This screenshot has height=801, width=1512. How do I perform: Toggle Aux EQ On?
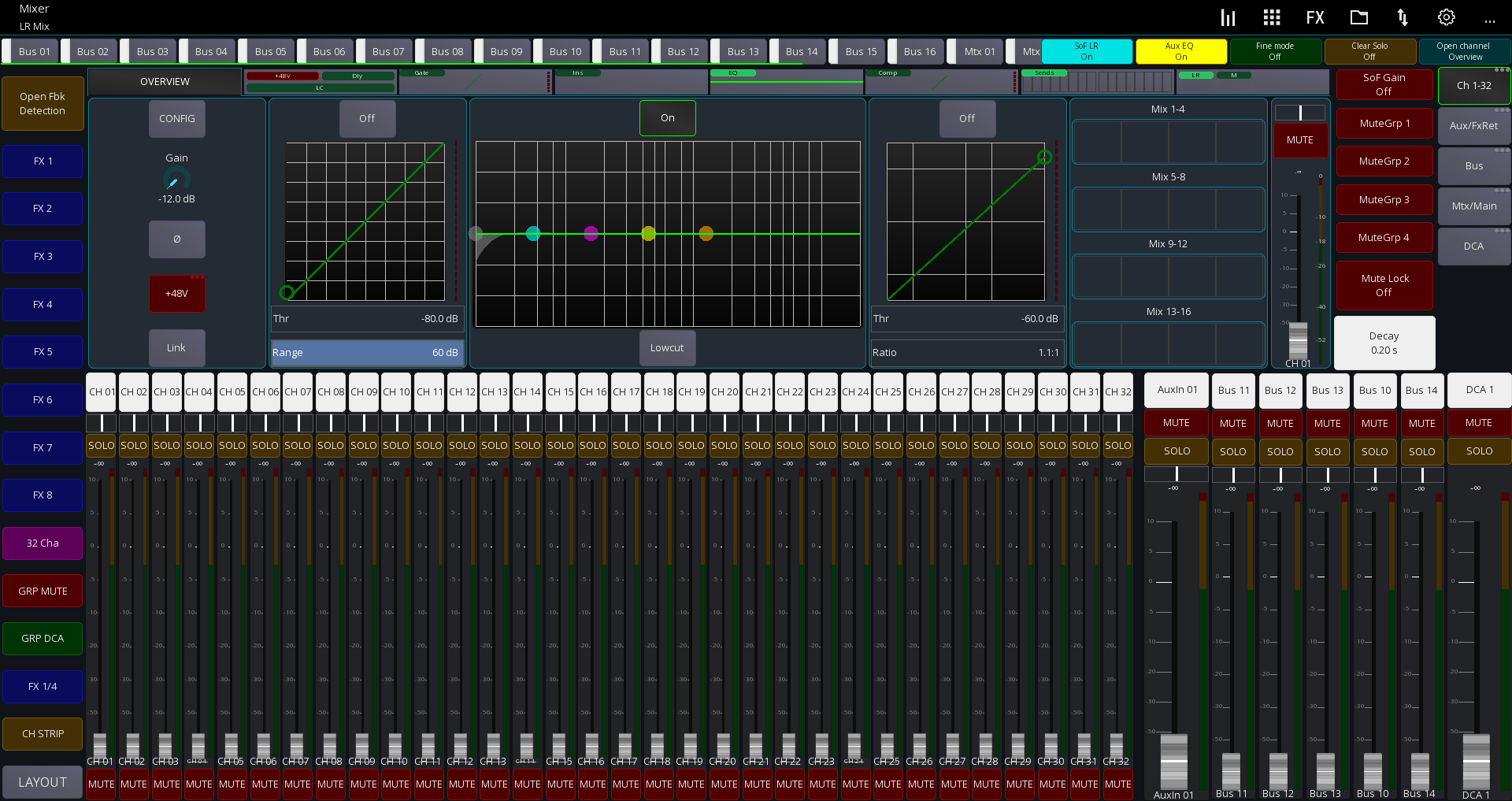coord(1180,51)
